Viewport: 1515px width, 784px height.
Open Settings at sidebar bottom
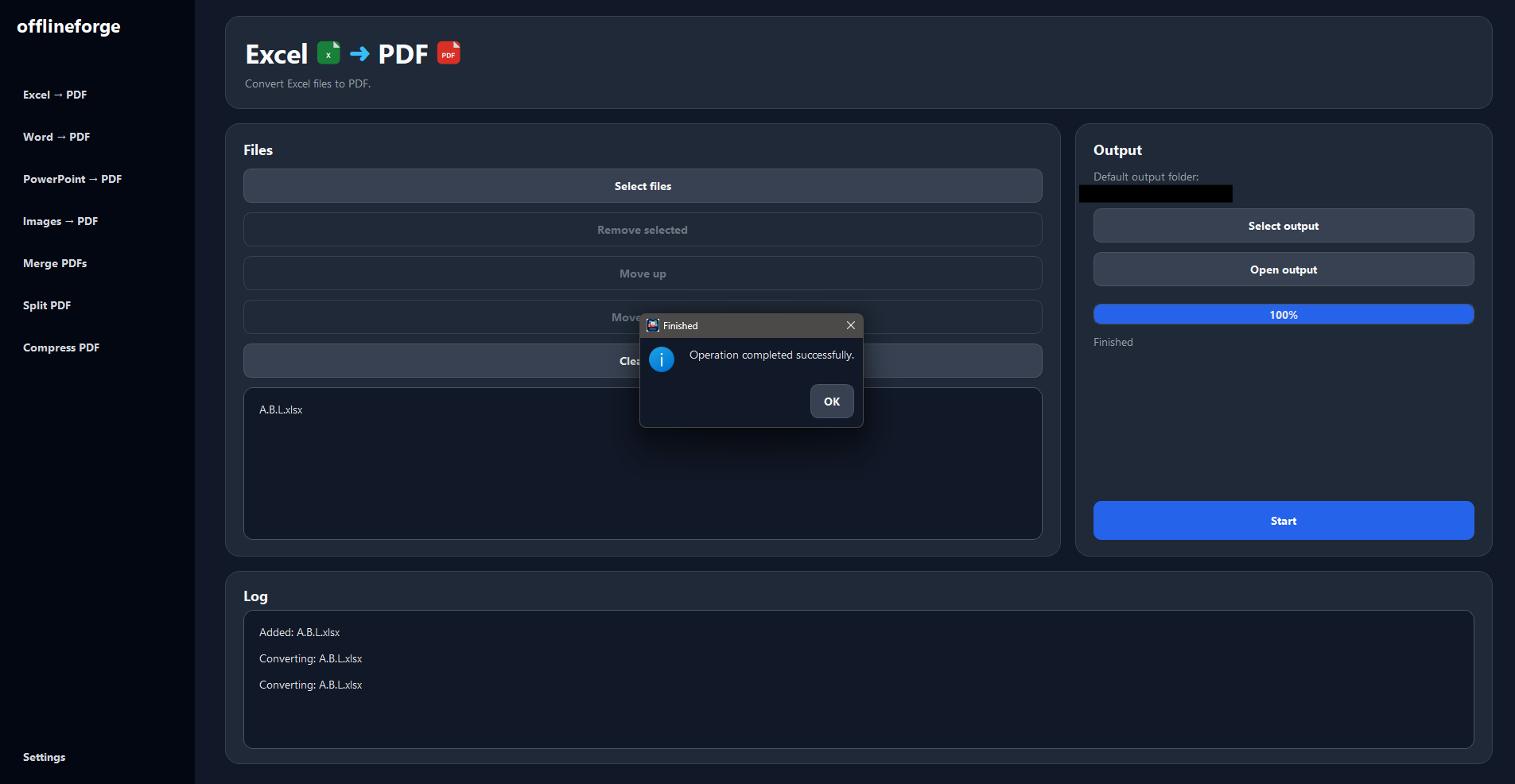(x=45, y=757)
